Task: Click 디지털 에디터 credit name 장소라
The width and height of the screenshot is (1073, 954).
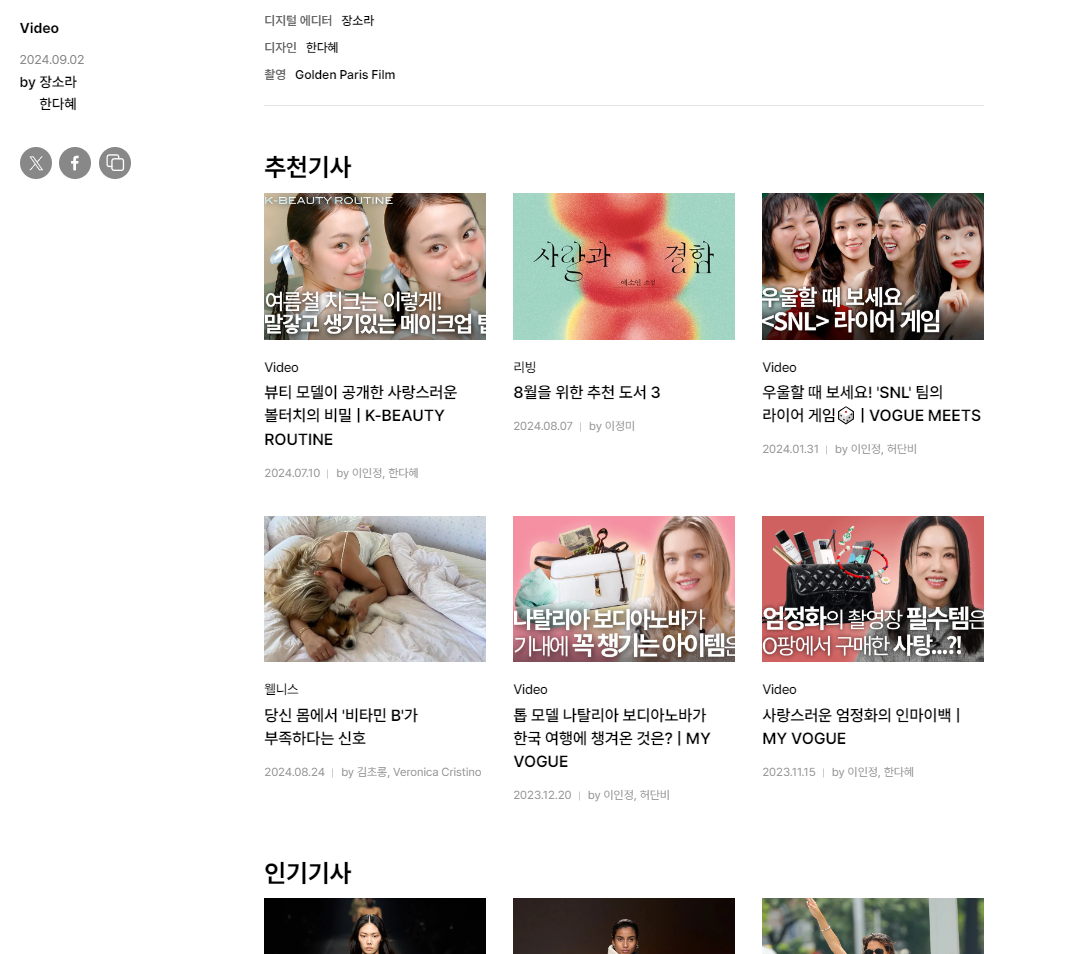Action: [x=357, y=21]
